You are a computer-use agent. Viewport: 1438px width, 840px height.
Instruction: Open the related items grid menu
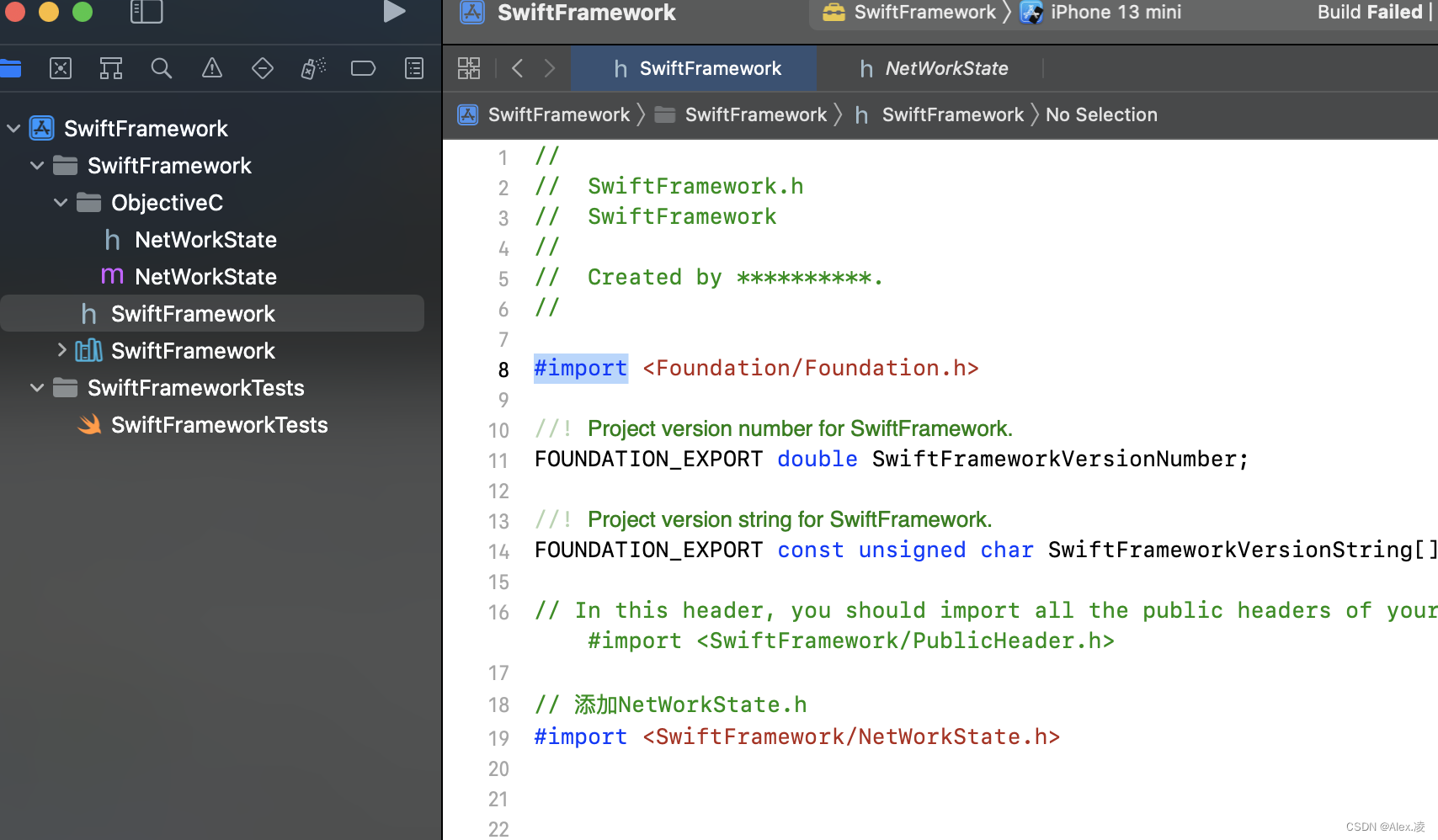coord(469,68)
